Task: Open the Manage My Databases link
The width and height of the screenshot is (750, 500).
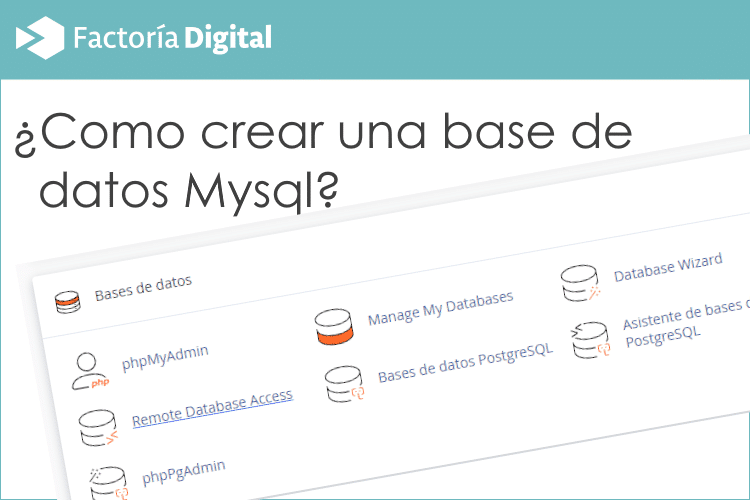Action: pos(441,308)
